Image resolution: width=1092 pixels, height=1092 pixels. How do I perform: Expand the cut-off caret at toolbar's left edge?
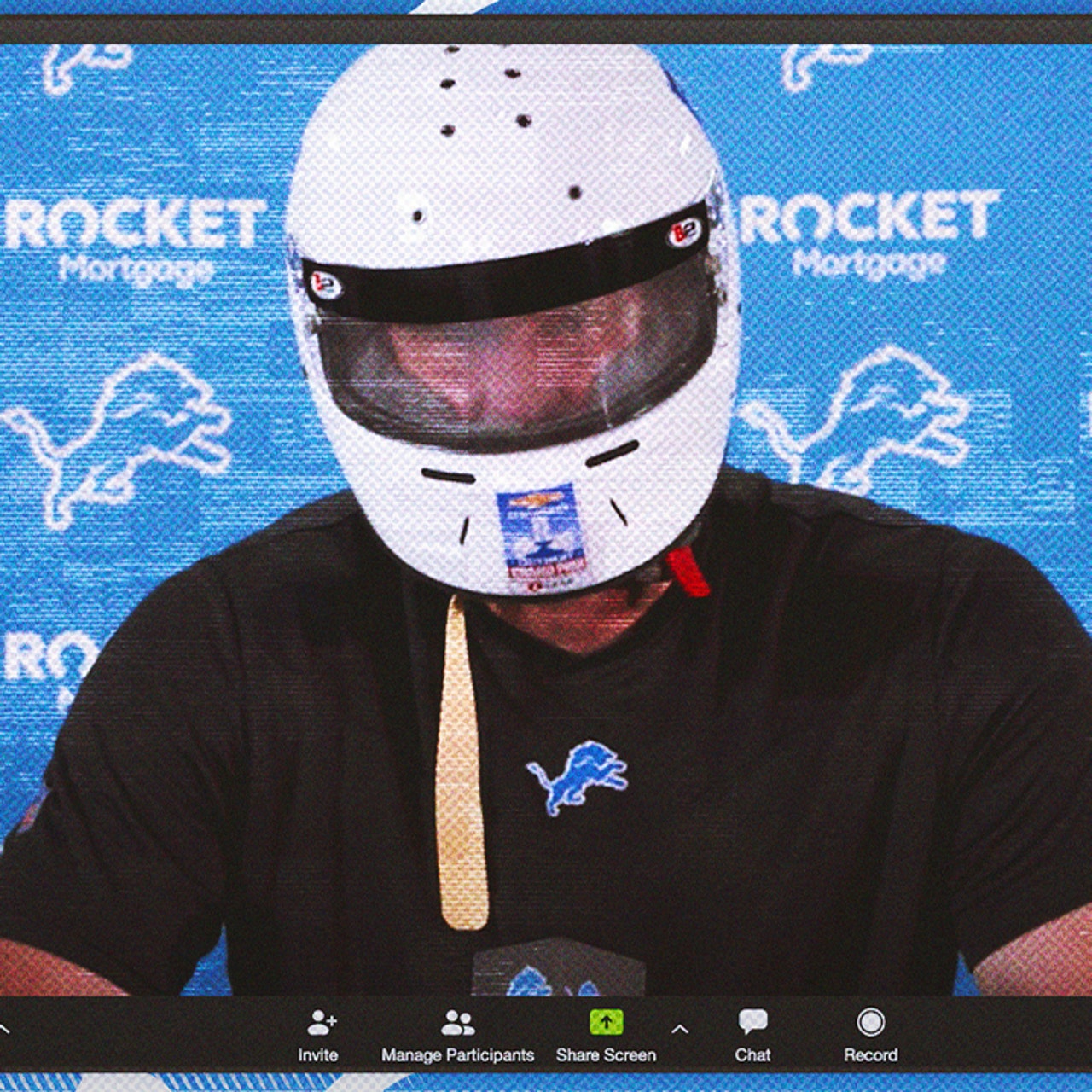(x=4, y=1029)
